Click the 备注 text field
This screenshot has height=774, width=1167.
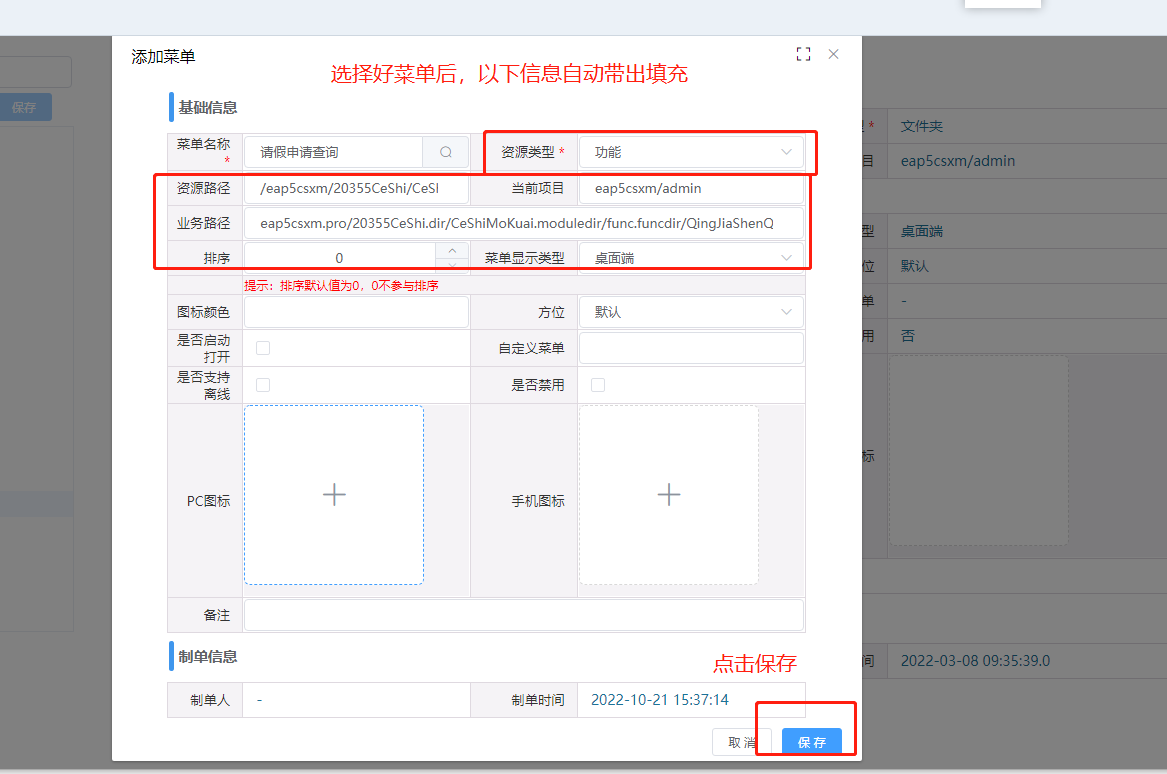pos(524,615)
